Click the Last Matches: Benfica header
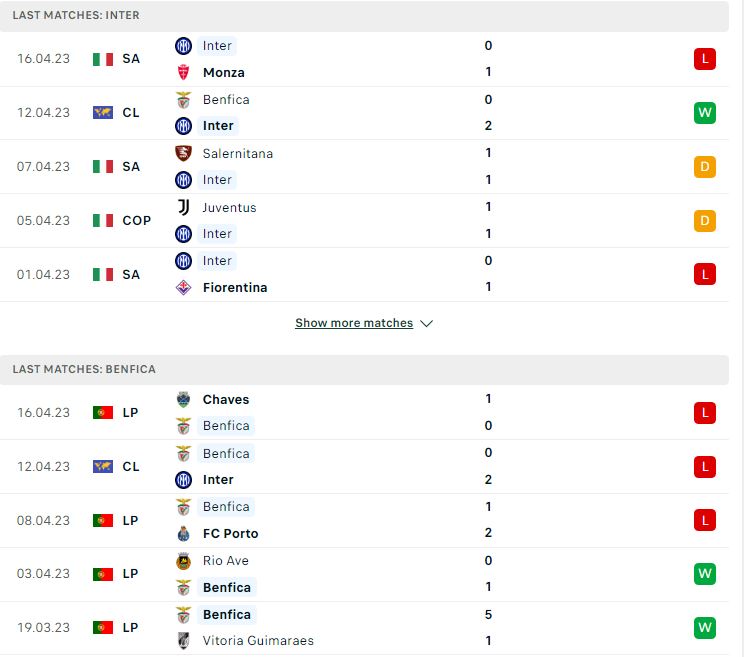The width and height of the screenshot is (744, 657). pyautogui.click(x=364, y=370)
